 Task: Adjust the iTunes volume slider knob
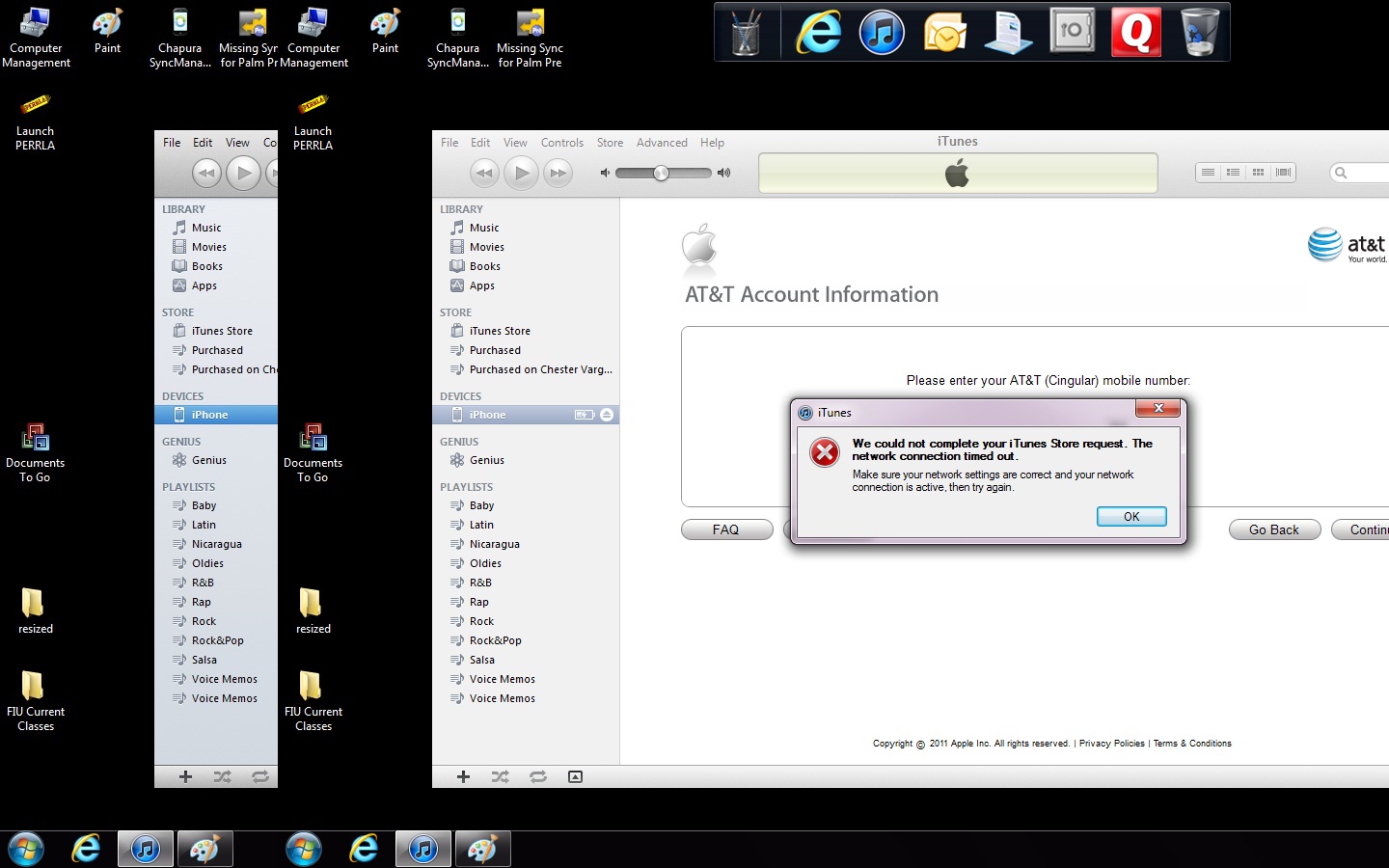[x=661, y=174]
